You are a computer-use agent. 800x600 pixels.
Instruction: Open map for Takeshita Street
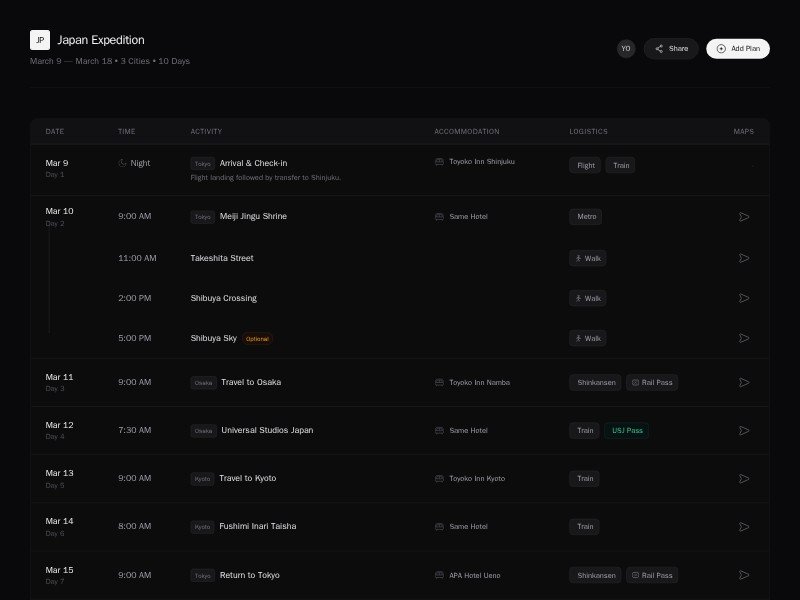(x=743, y=258)
